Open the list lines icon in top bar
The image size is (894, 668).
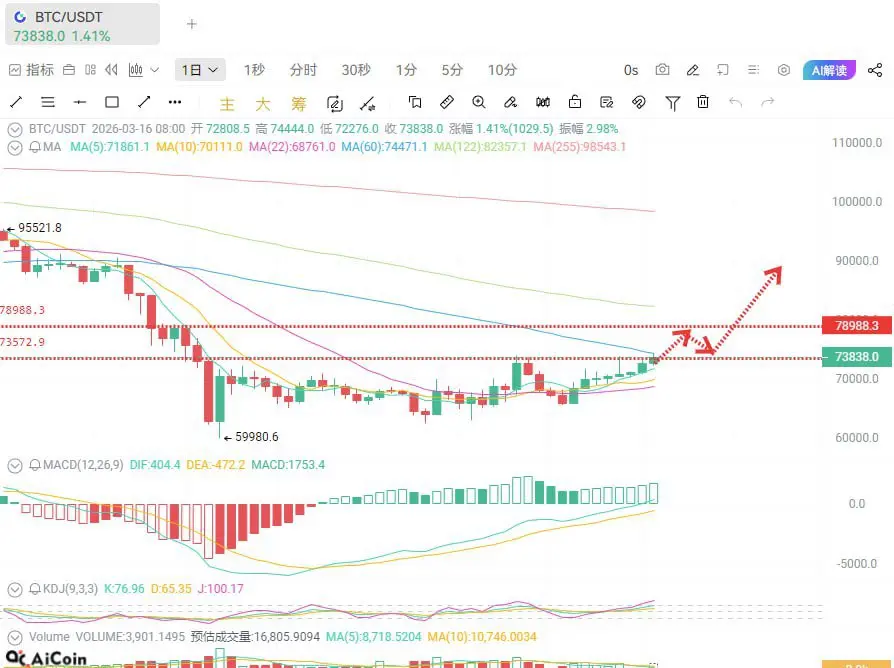[753, 70]
